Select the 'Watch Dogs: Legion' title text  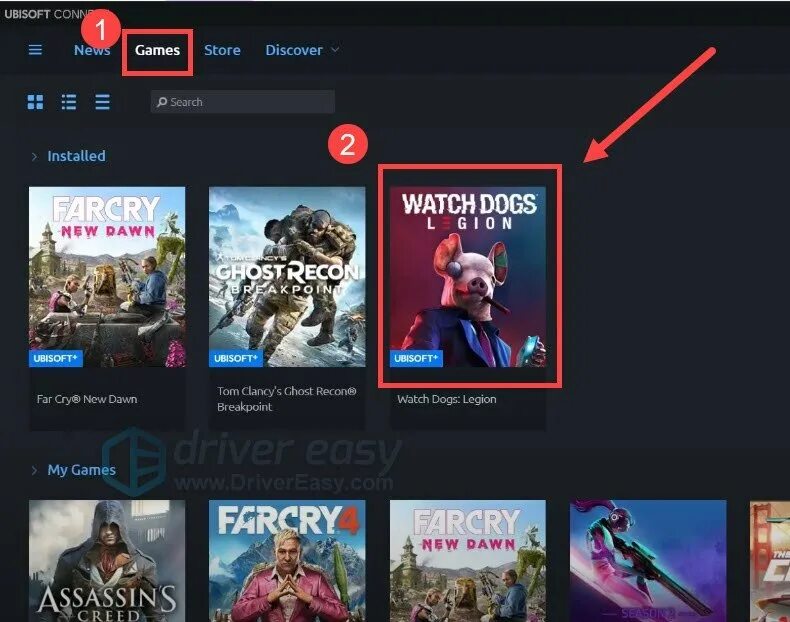pyautogui.click(x=447, y=399)
